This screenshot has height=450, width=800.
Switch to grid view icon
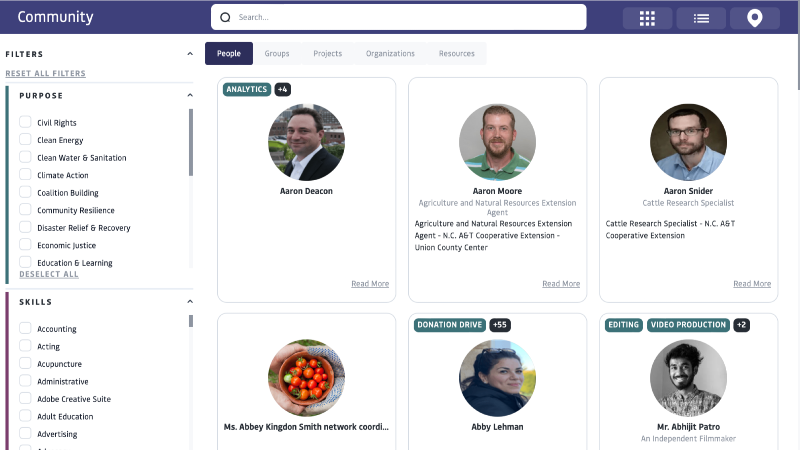point(647,18)
